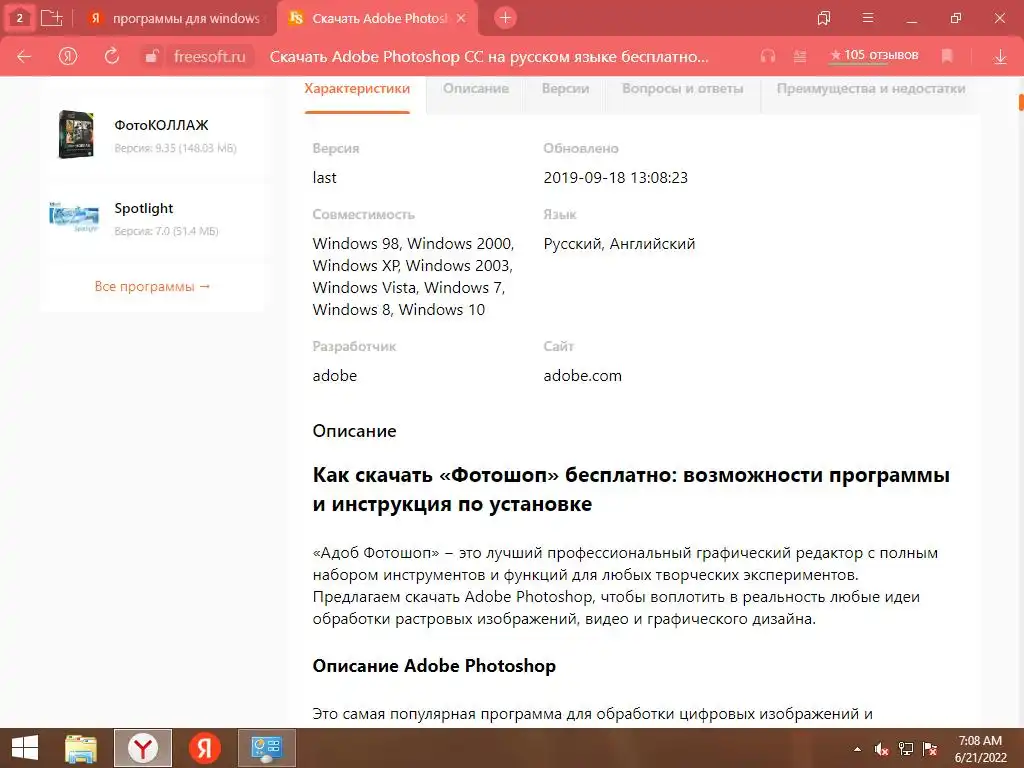Open a new tab with the plus button
Image resolution: width=1024 pixels, height=768 pixels.
click(505, 18)
